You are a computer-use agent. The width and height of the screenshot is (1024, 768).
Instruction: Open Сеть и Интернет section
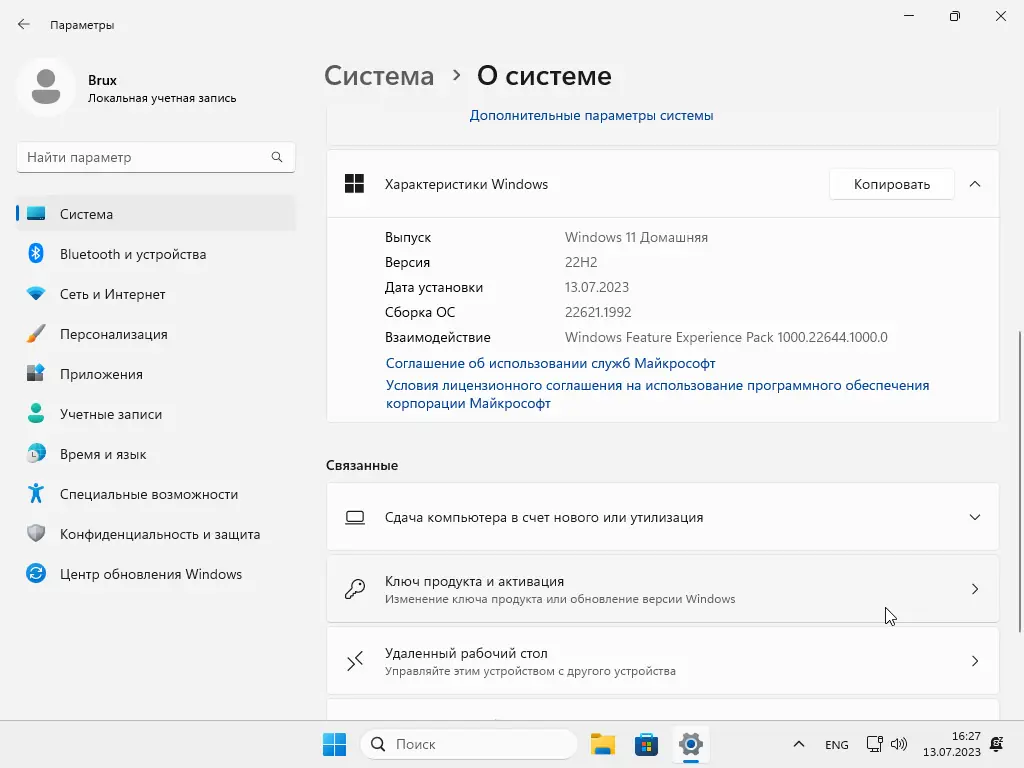point(155,294)
